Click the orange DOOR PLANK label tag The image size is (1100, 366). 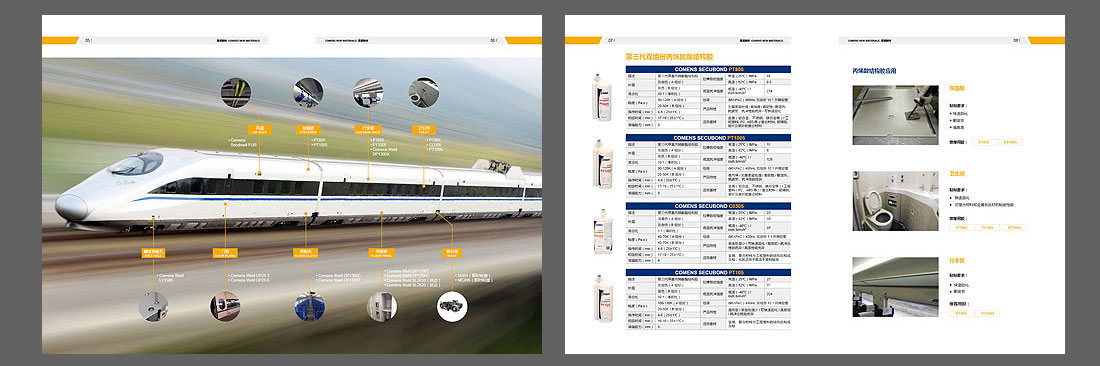(x=224, y=252)
